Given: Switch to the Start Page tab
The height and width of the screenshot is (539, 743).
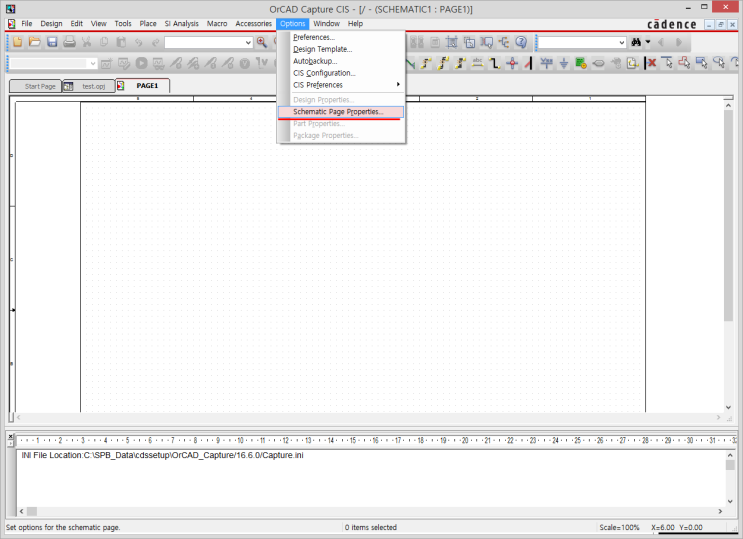Looking at the screenshot, I should point(36,86).
